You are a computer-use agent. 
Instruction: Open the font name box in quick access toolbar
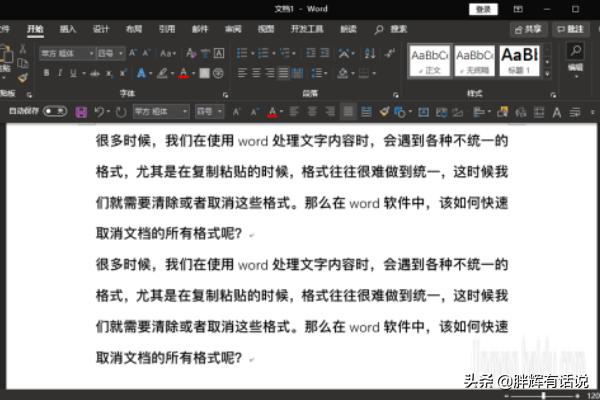coord(161,112)
